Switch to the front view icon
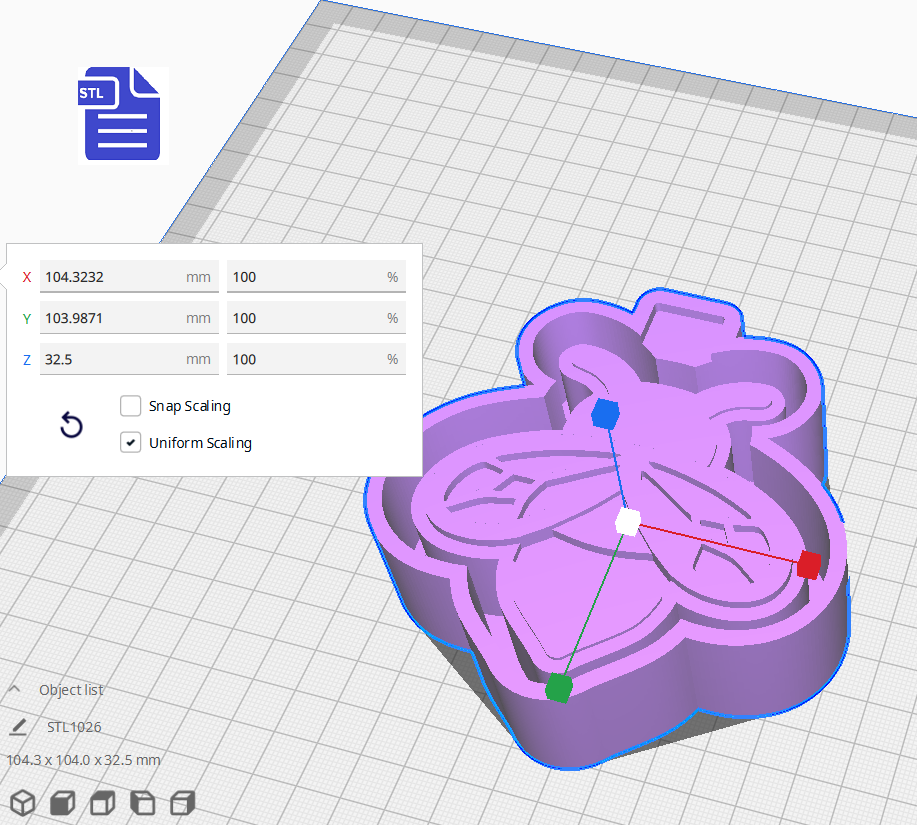This screenshot has height=825, width=917. coord(61,802)
